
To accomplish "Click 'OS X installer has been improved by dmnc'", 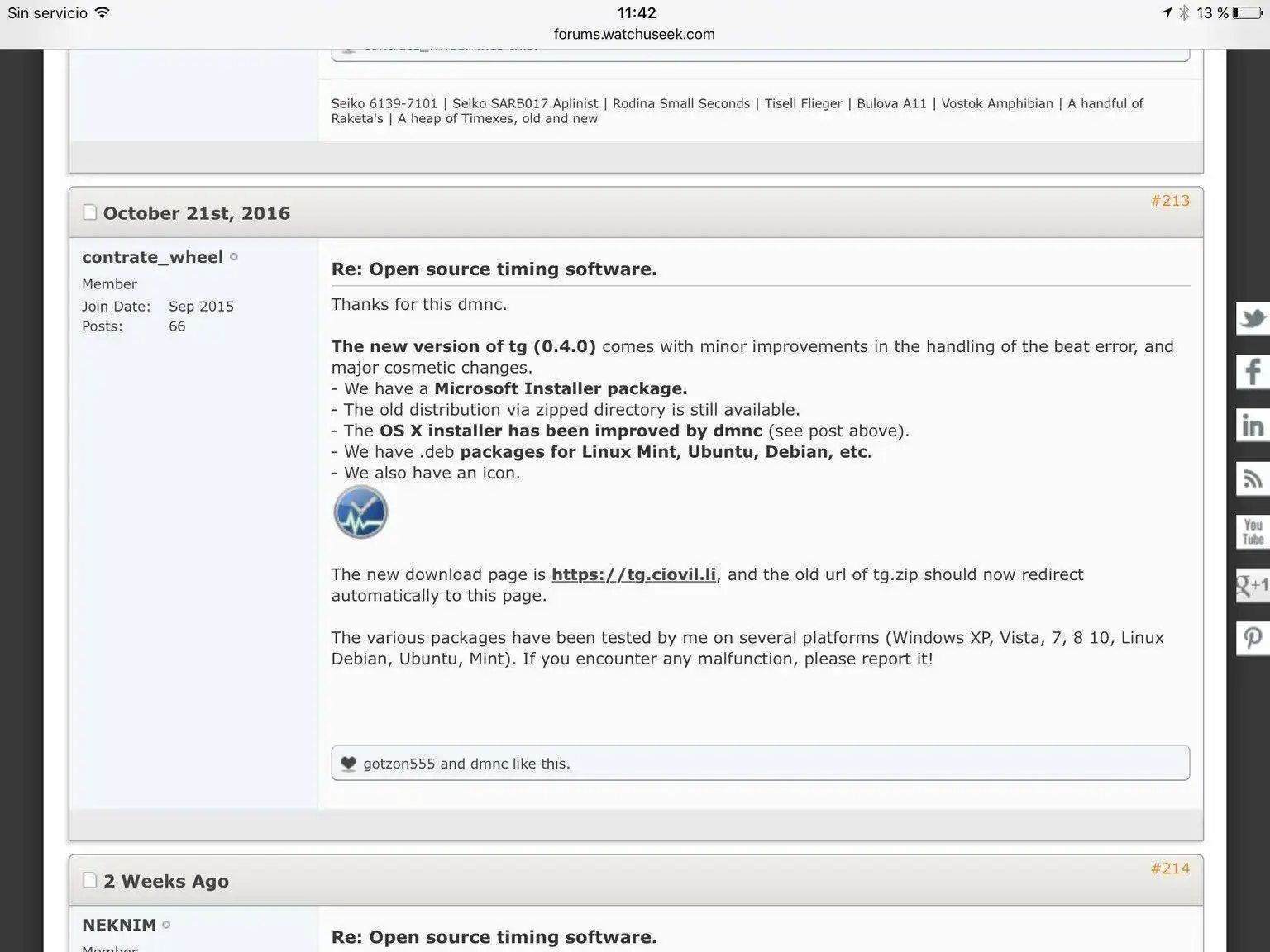I will point(571,431).
